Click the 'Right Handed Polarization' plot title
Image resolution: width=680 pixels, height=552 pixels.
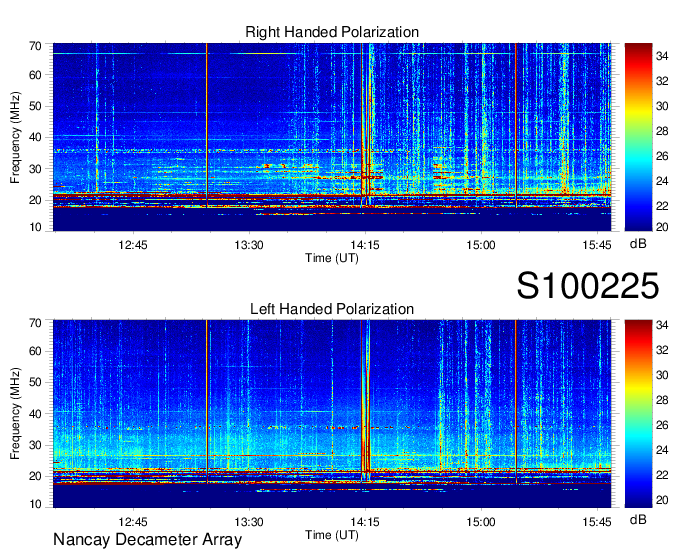click(332, 32)
